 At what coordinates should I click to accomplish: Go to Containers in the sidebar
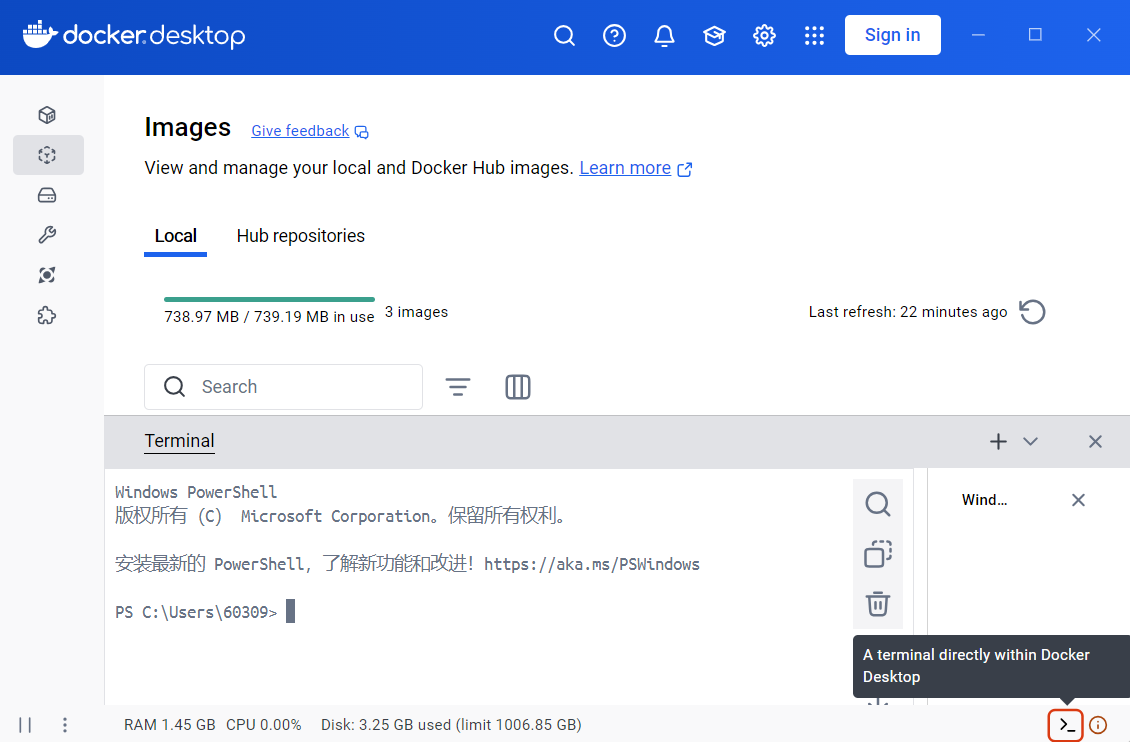pyautogui.click(x=47, y=115)
